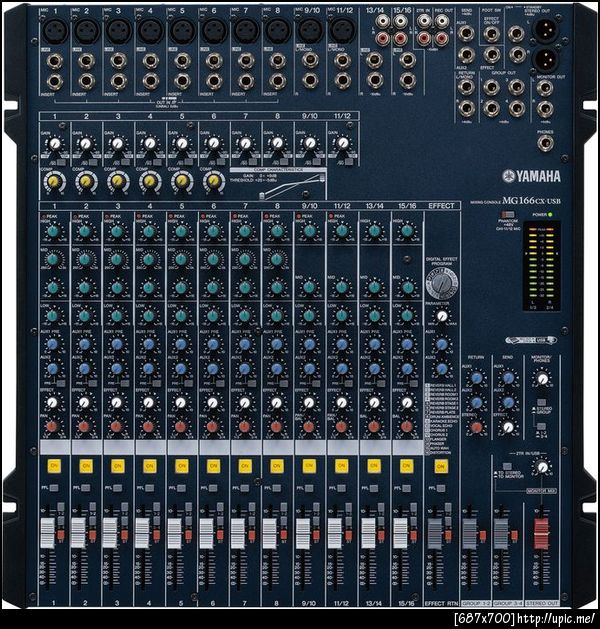Click the 2TR IN/USB level knob
Screen dimensions: 600x629
[x=542, y=467]
